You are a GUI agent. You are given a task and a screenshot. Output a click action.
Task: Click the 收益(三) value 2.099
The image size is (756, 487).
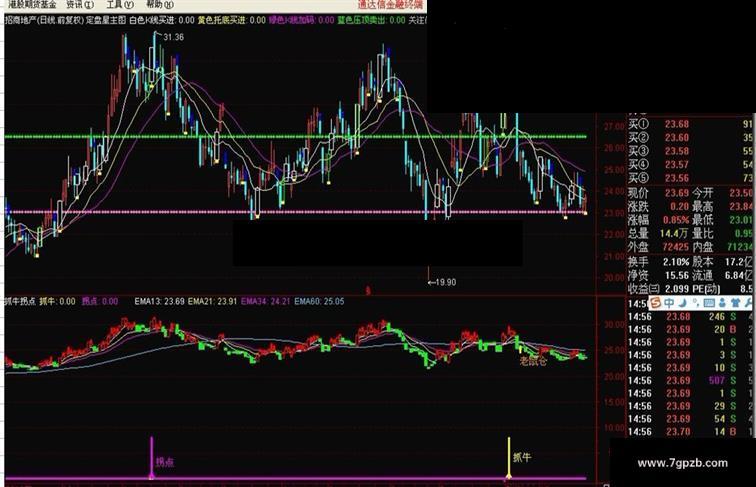(677, 289)
